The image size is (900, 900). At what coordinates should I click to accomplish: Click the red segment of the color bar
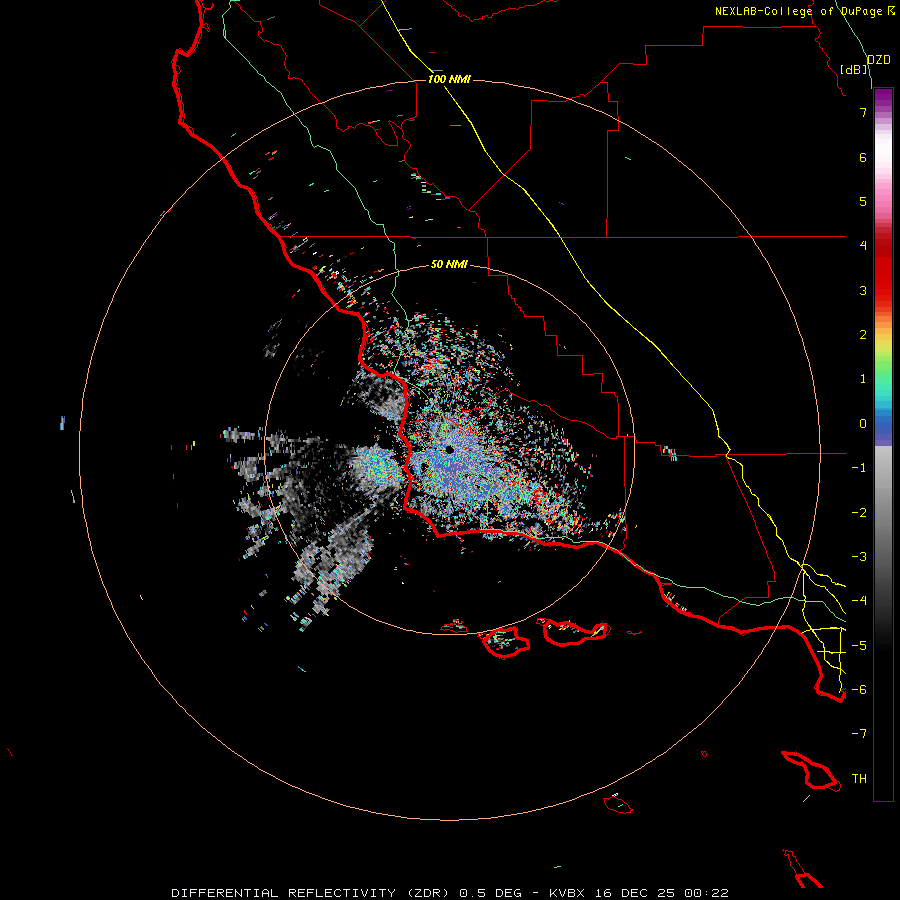[x=883, y=270]
